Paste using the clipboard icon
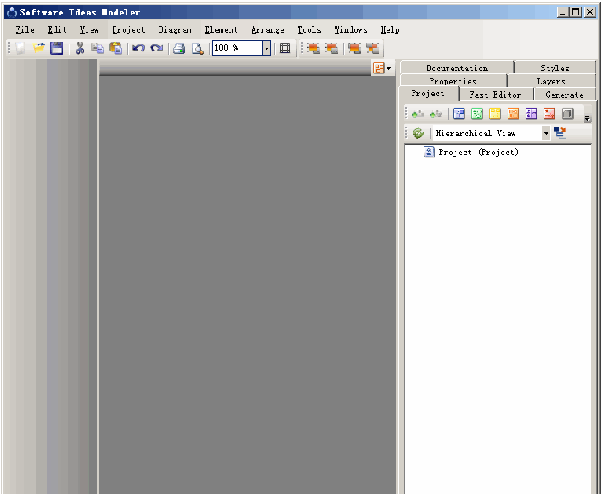Screen dimensions: 602x494 [x=116, y=48]
